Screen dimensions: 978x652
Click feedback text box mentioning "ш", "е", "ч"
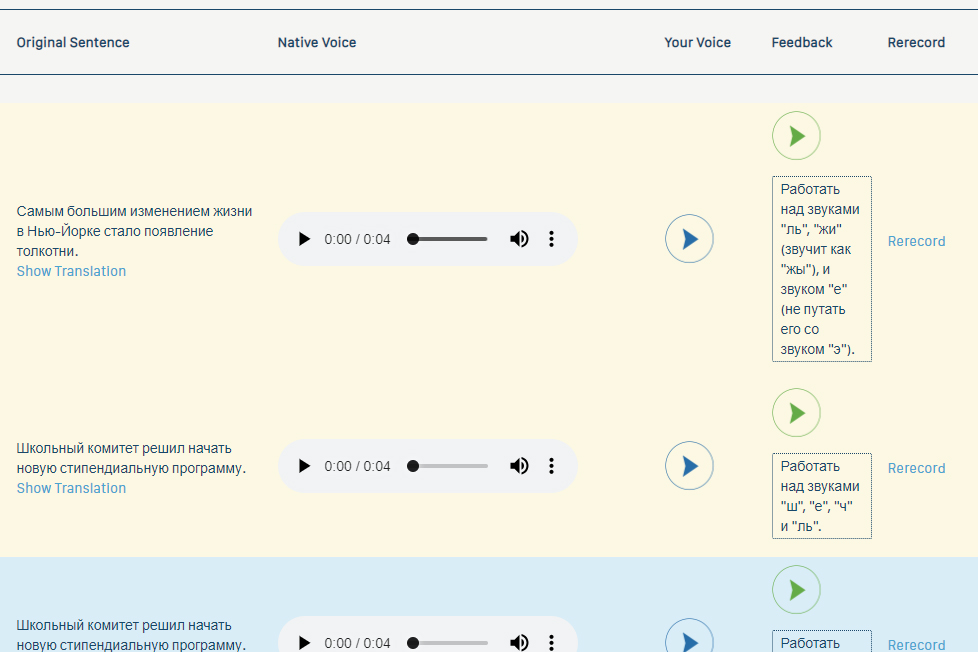click(x=821, y=496)
